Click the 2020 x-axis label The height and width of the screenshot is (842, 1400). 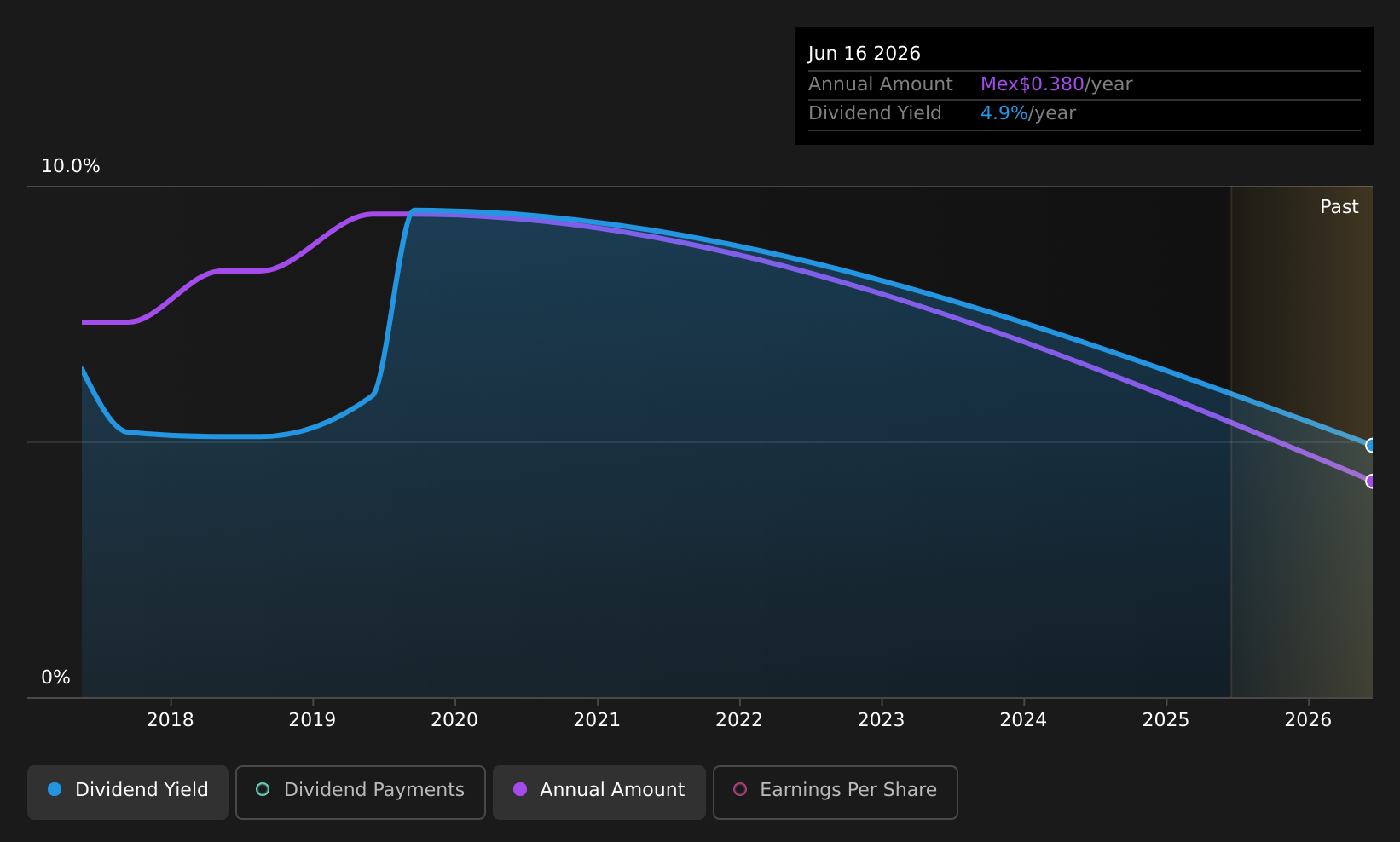454,720
